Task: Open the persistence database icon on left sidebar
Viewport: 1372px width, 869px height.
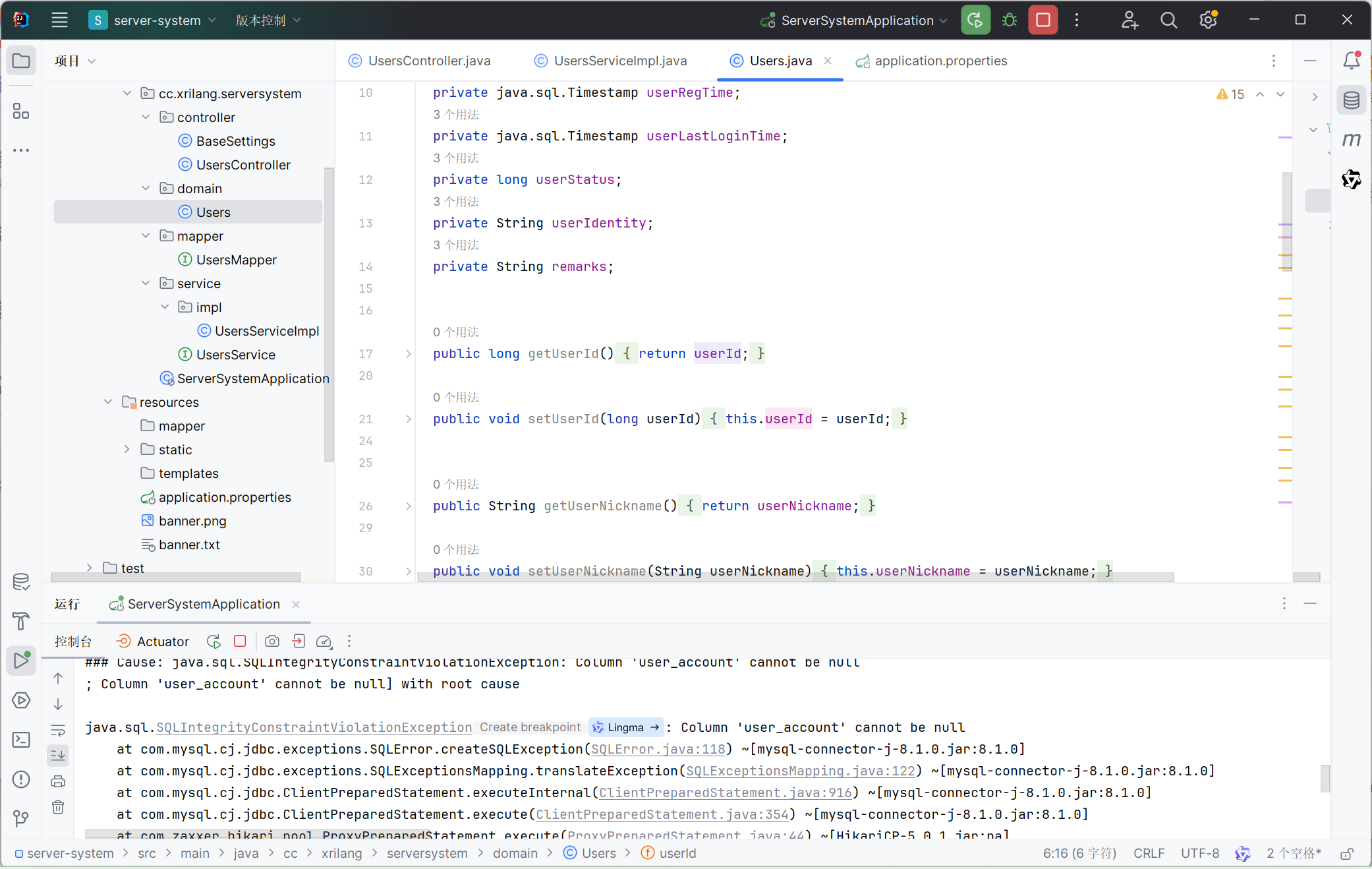Action: click(x=21, y=582)
